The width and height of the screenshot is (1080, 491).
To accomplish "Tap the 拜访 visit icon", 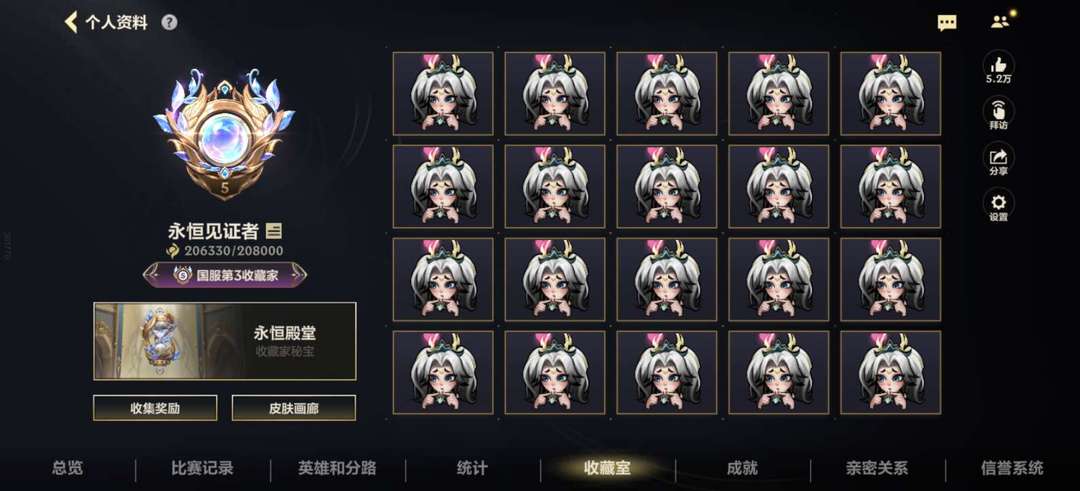I will pyautogui.click(x=998, y=114).
